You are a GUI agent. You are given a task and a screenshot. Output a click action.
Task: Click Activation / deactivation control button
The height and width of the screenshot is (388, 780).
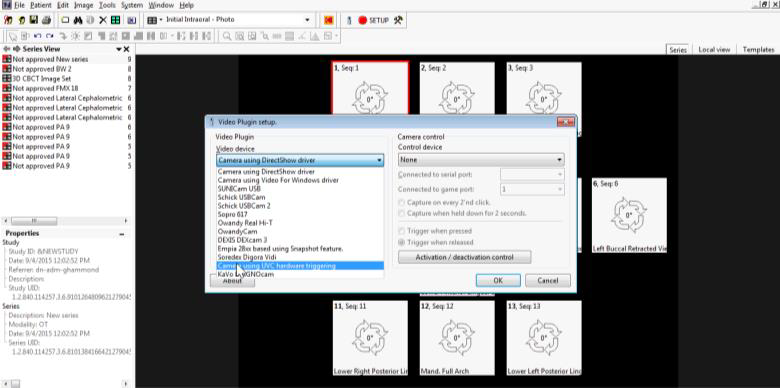tap(464, 257)
